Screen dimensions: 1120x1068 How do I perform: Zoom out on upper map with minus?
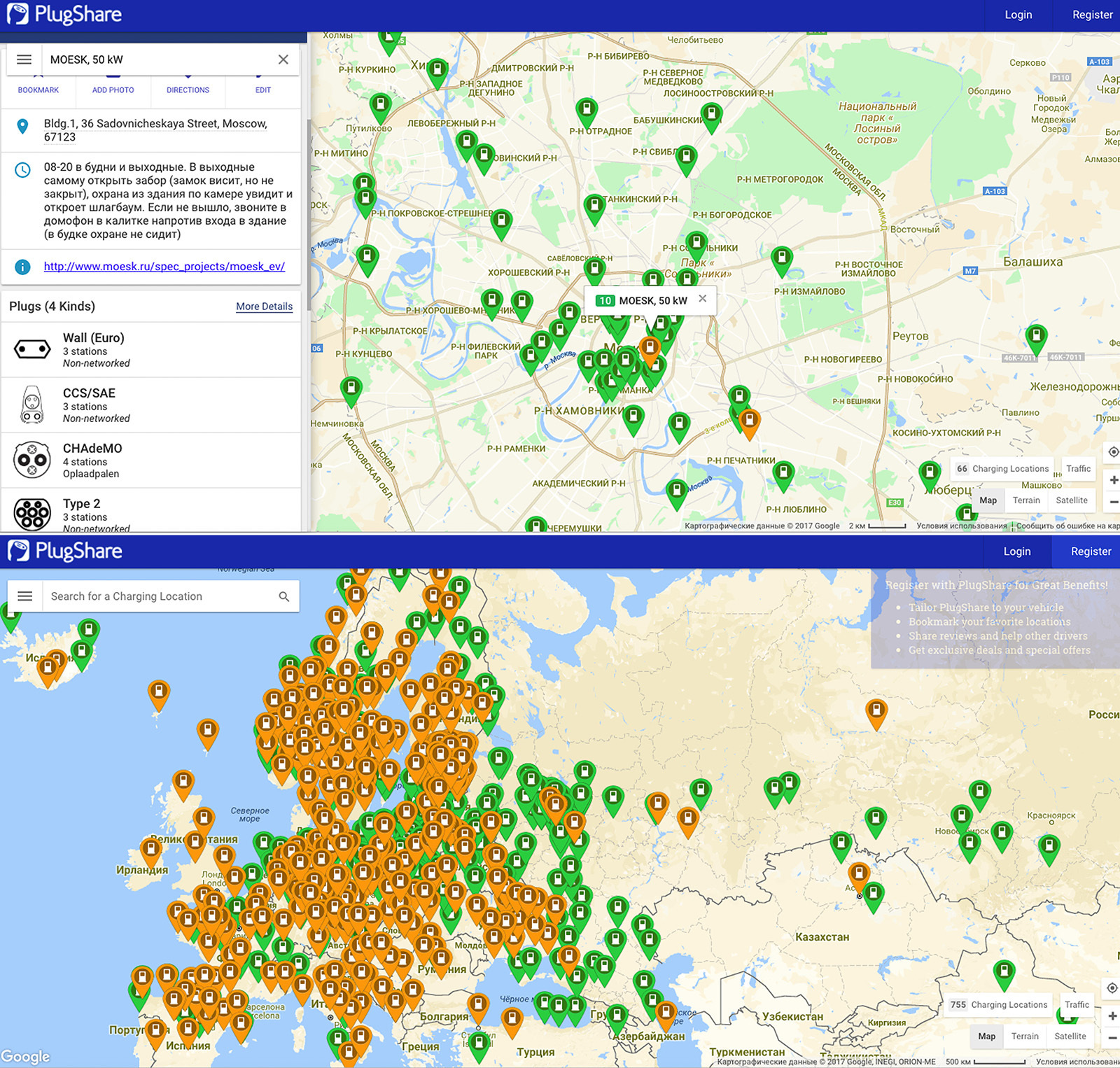pos(1113,502)
